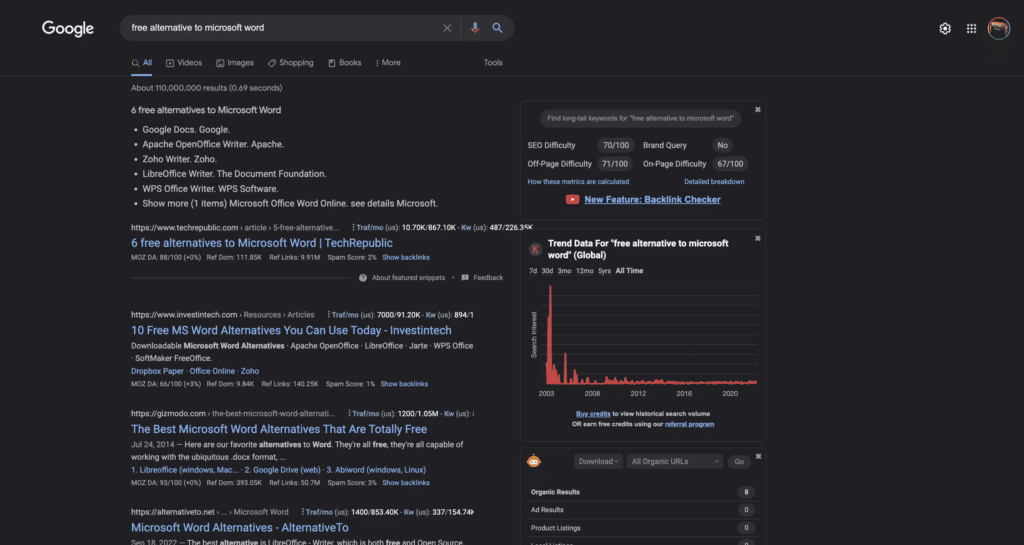Image resolution: width=1024 pixels, height=545 pixels.
Task: Open the Zoho sitelink
Action: (x=250, y=371)
